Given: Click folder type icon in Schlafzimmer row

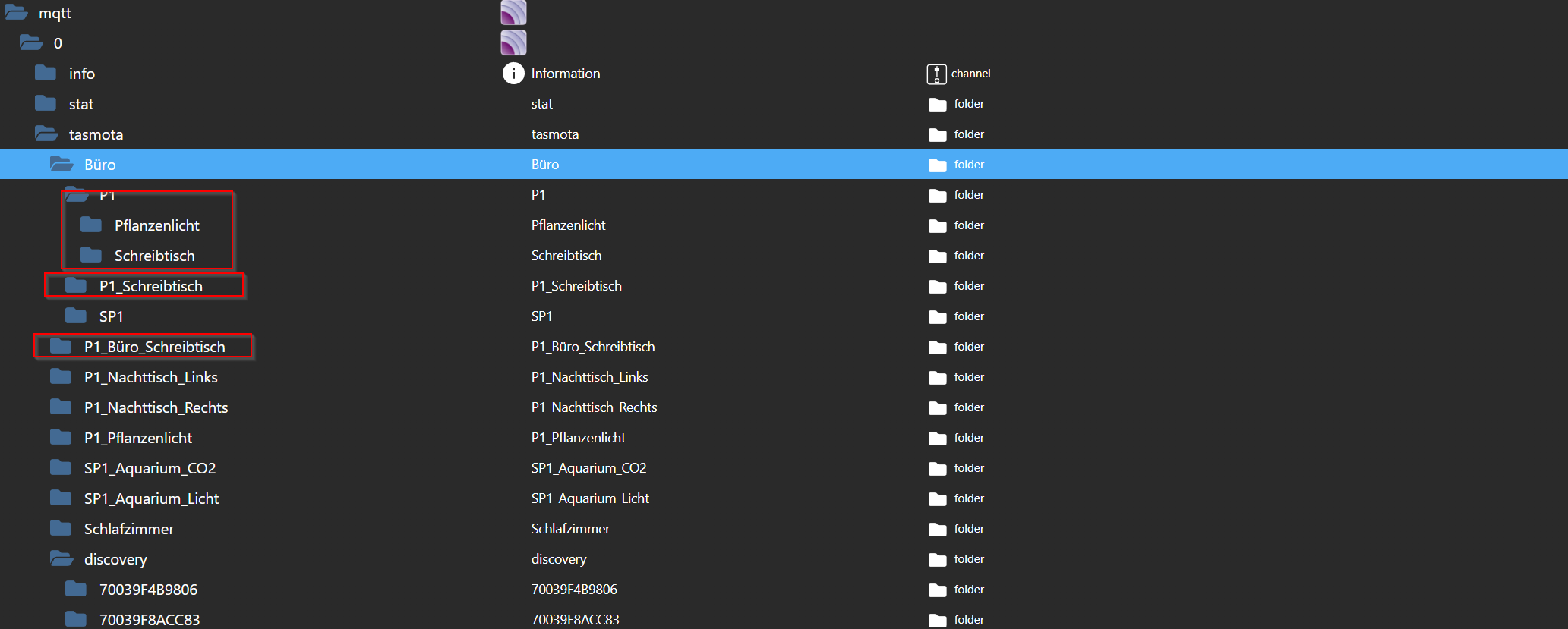Looking at the screenshot, I should (937, 529).
